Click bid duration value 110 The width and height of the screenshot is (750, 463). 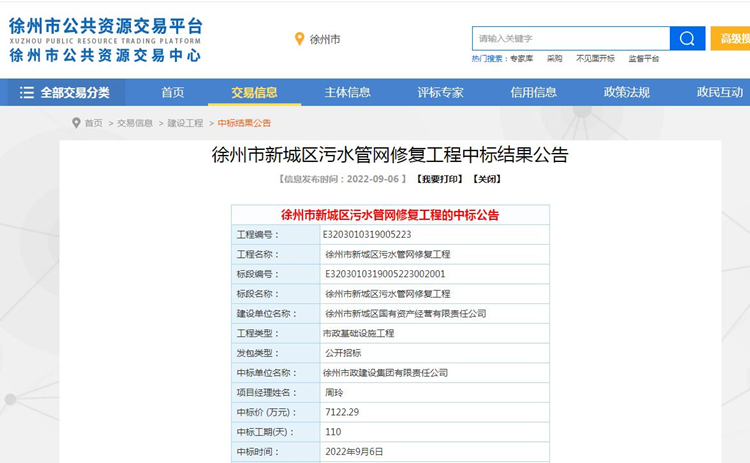(x=333, y=432)
